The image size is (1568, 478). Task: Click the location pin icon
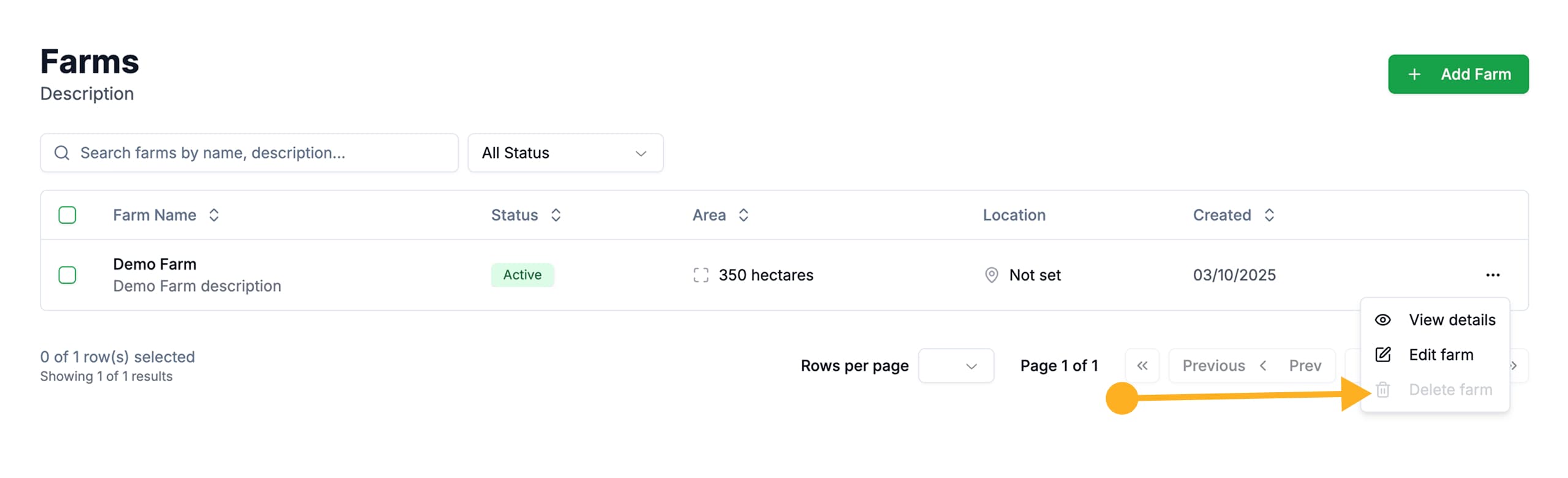point(990,275)
